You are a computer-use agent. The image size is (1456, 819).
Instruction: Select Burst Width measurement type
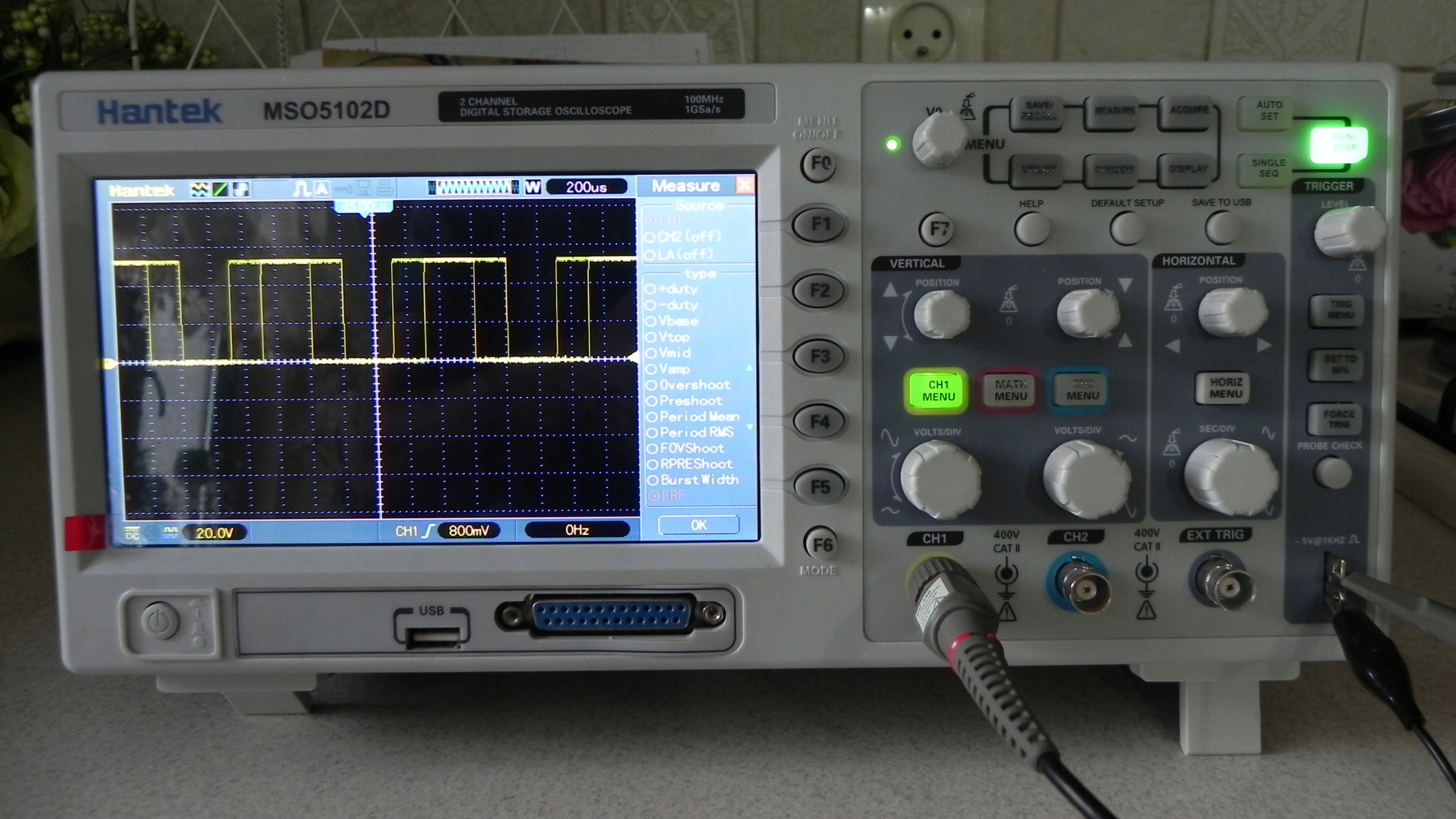(692, 480)
